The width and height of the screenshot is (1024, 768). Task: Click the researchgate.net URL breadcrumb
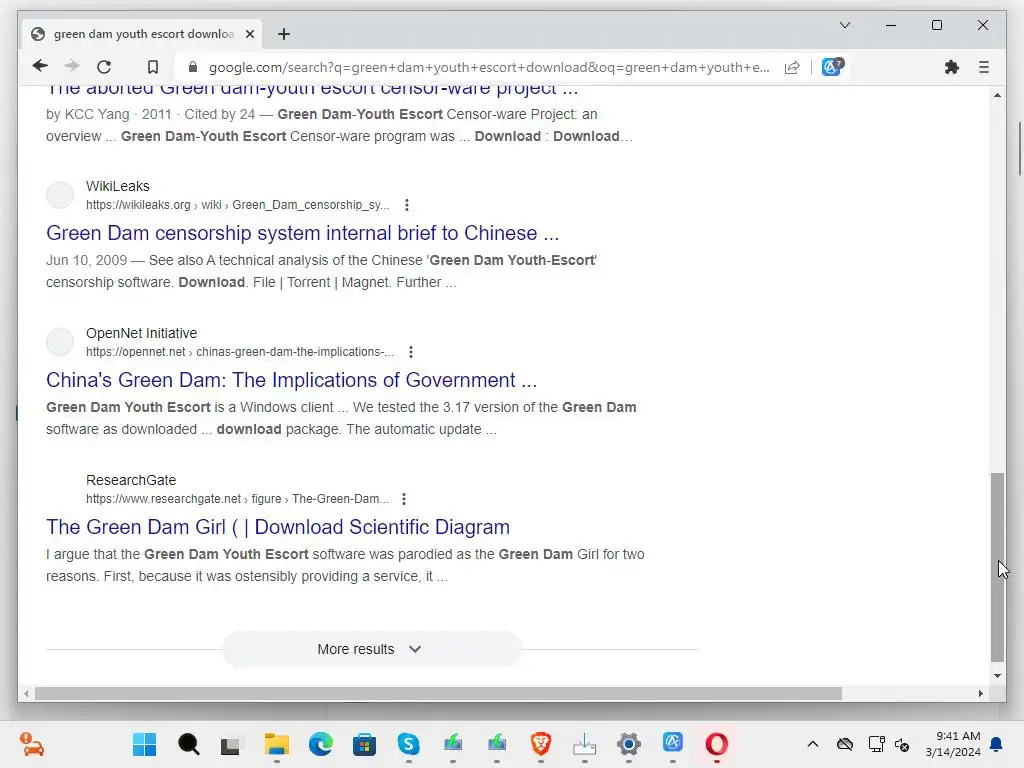(237, 499)
